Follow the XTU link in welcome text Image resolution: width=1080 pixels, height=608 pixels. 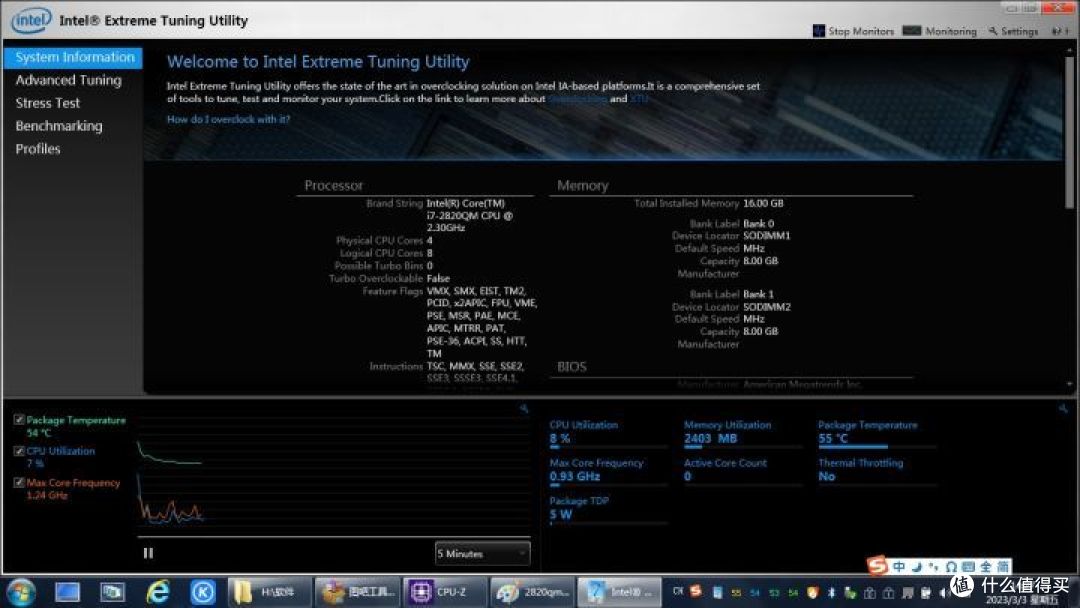638,98
